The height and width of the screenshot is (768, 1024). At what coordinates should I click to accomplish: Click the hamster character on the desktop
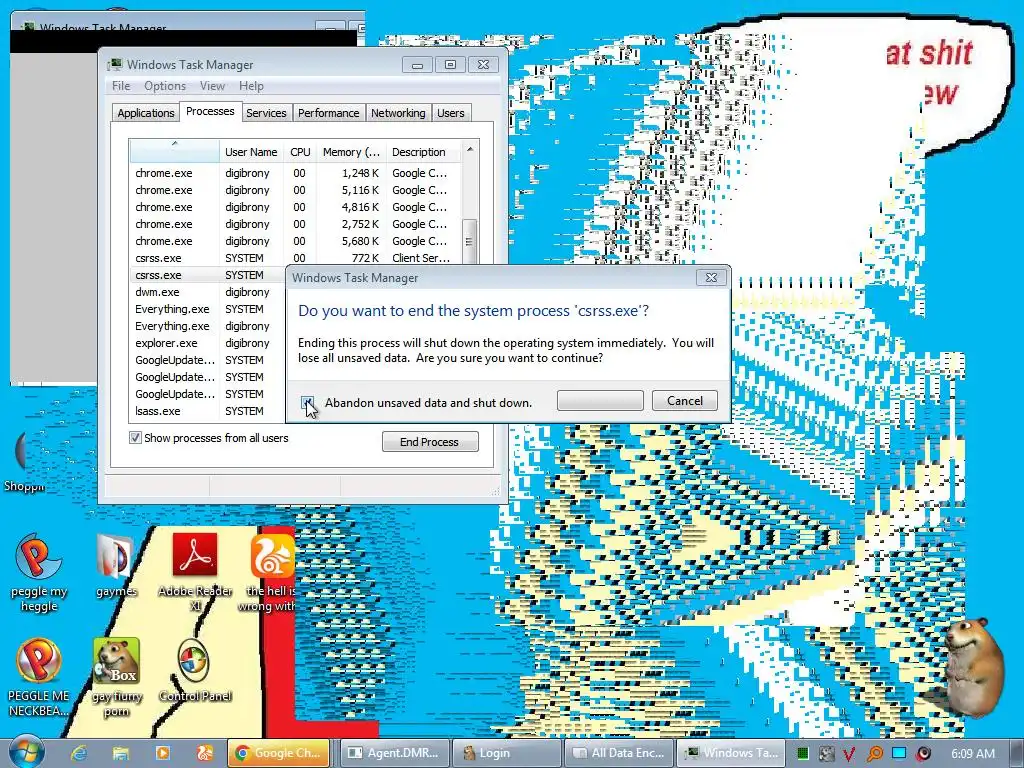[974, 666]
